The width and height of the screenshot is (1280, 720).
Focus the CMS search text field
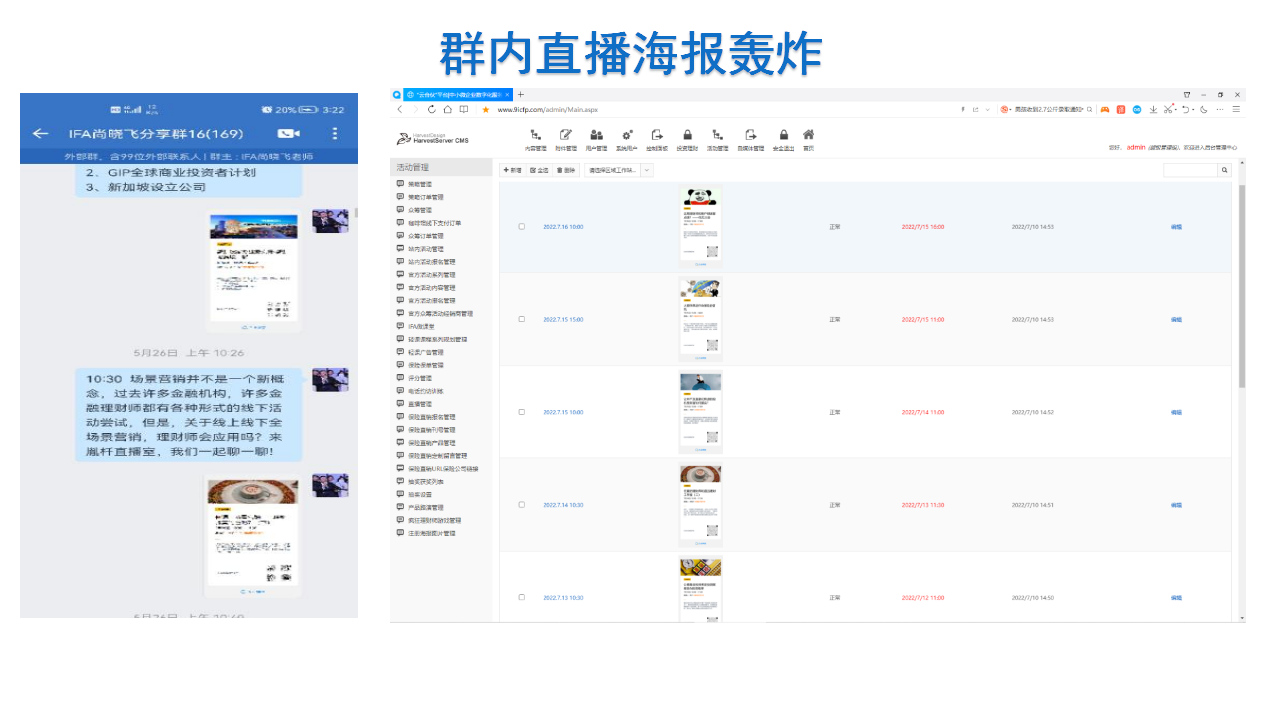1190,171
